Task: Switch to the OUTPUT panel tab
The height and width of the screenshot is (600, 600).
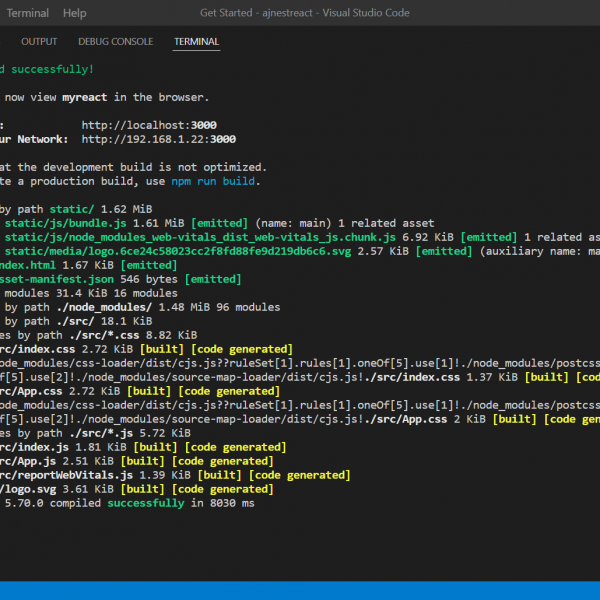Action: [39, 42]
